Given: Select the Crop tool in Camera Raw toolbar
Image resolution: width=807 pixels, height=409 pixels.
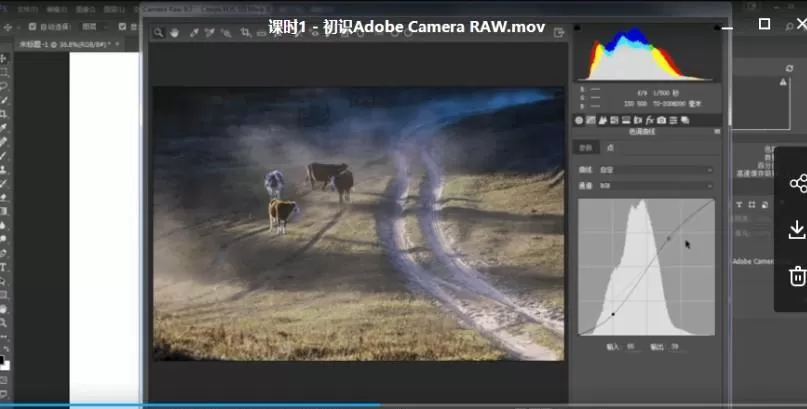Looking at the screenshot, I should coord(246,33).
